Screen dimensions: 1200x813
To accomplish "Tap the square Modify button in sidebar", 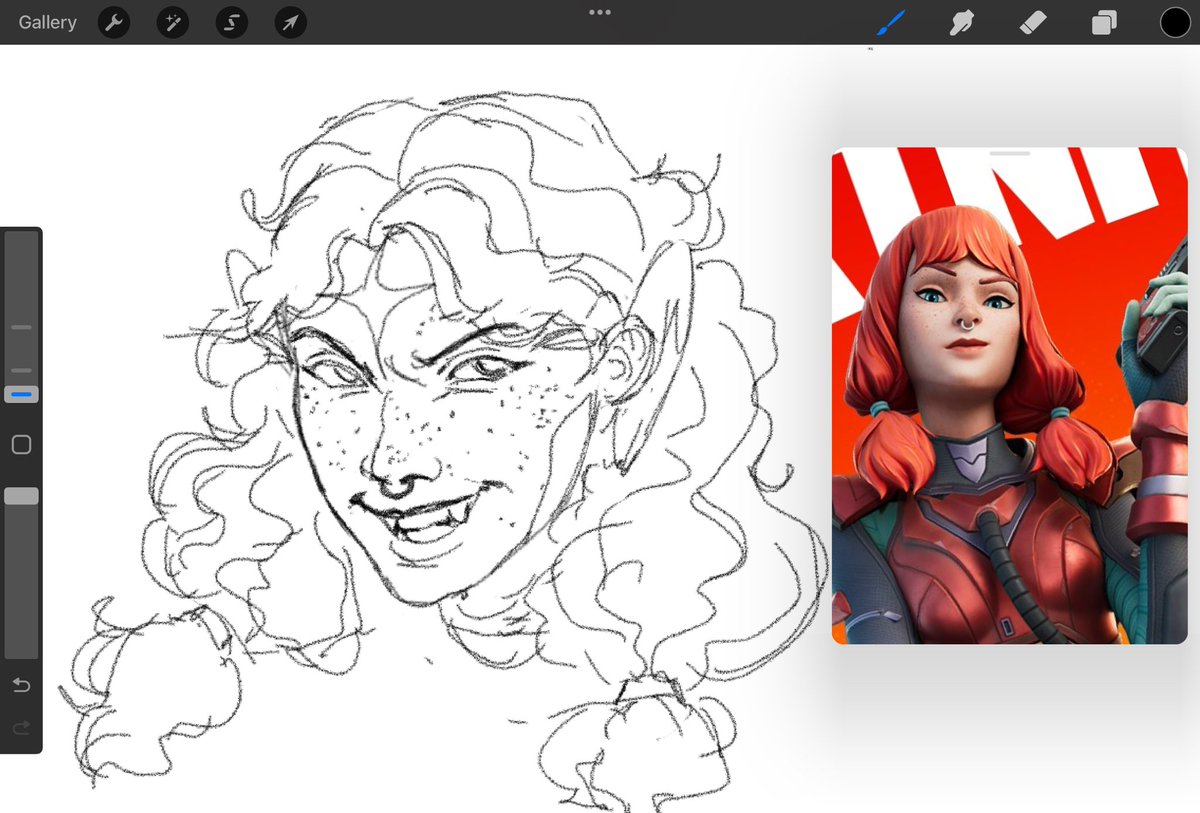I will coord(21,445).
